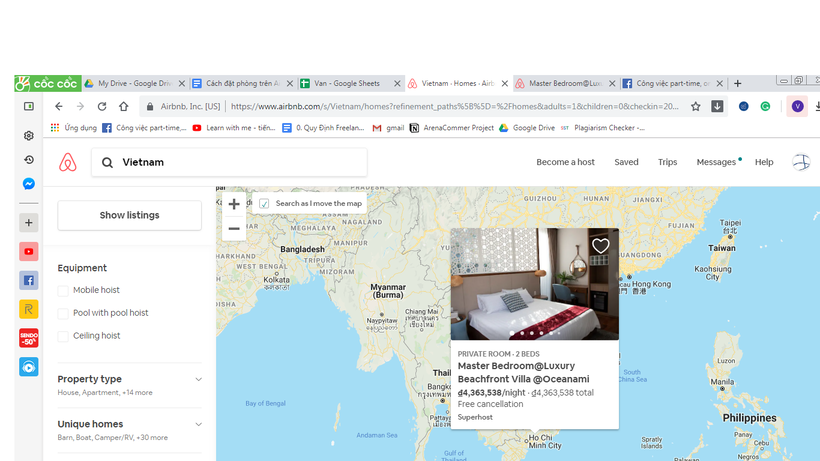The image size is (820, 461).
Task: Open YouTube from the sidebar
Action: tap(29, 251)
